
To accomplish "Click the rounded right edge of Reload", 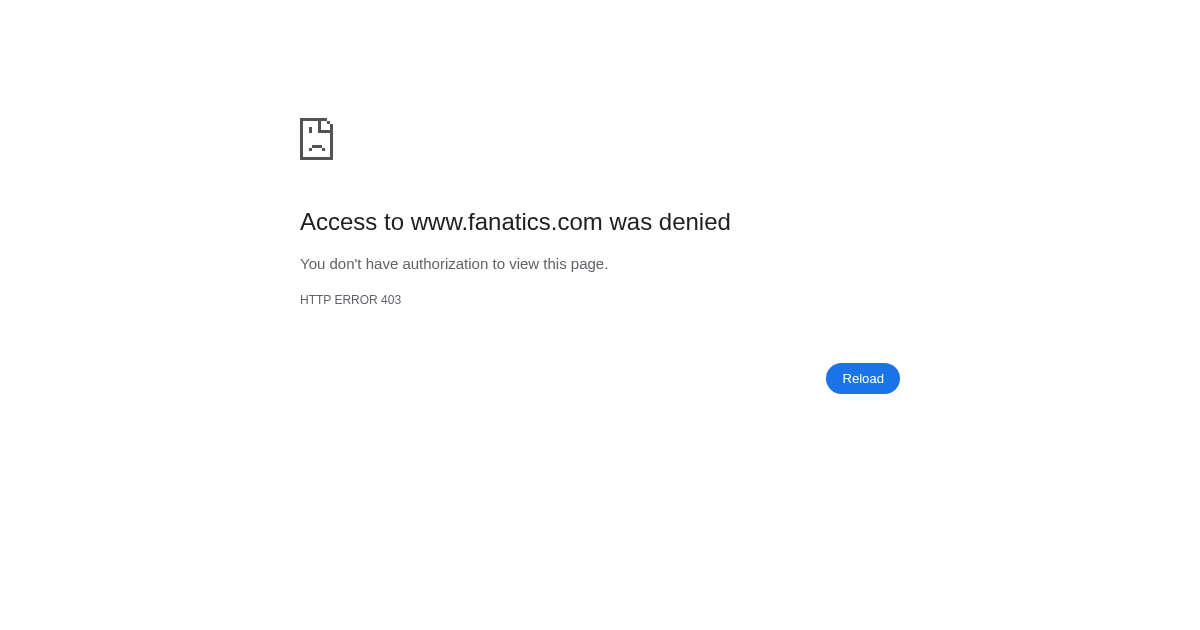I will [x=896, y=378].
